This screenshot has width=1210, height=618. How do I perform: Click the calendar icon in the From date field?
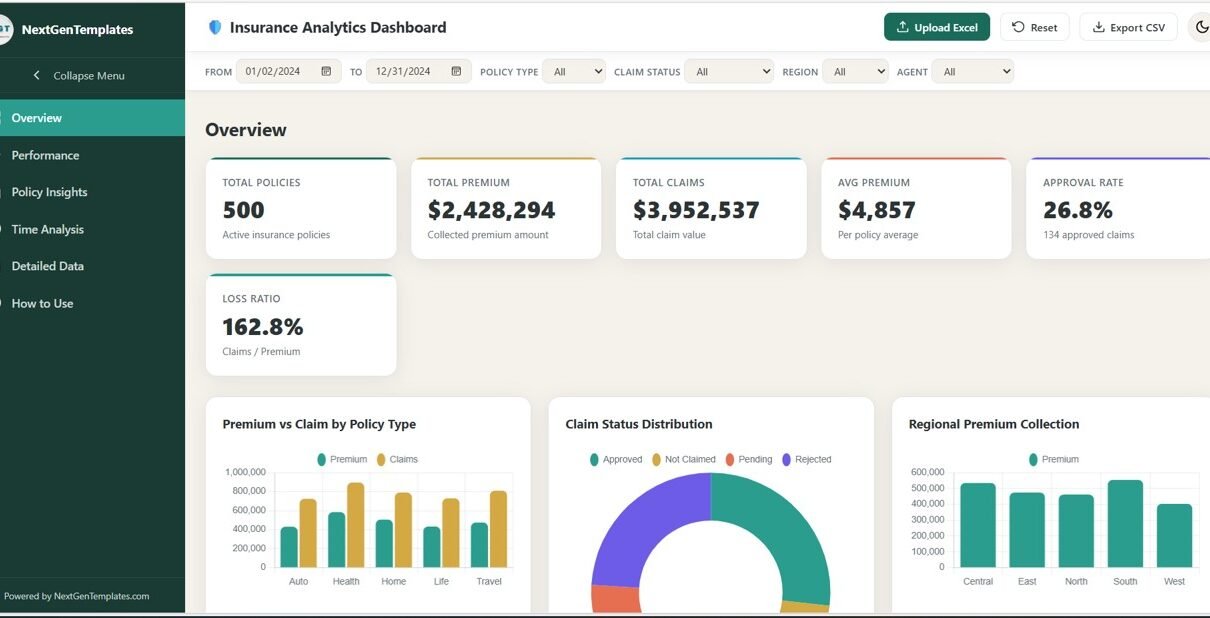(x=326, y=72)
